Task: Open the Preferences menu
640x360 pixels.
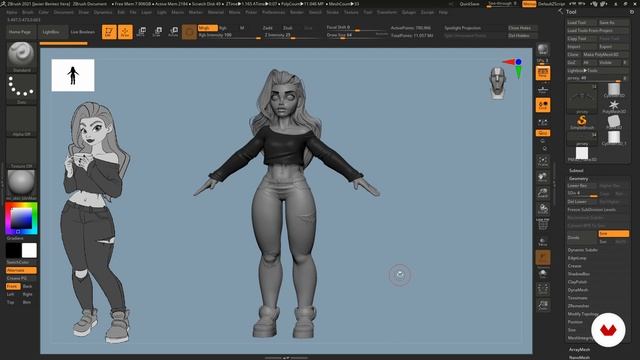Action: pos(273,13)
